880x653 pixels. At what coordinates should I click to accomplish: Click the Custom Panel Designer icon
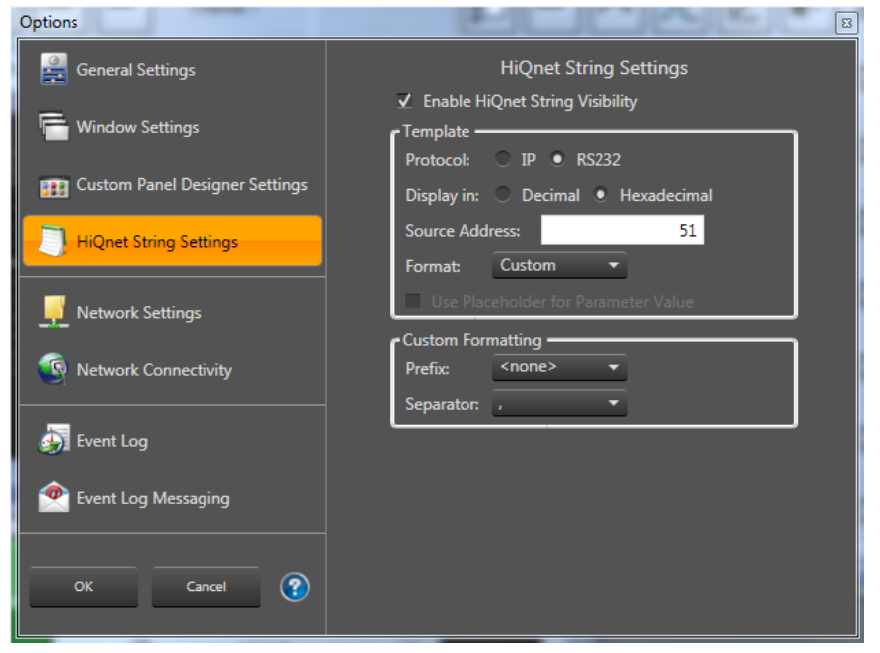point(53,186)
